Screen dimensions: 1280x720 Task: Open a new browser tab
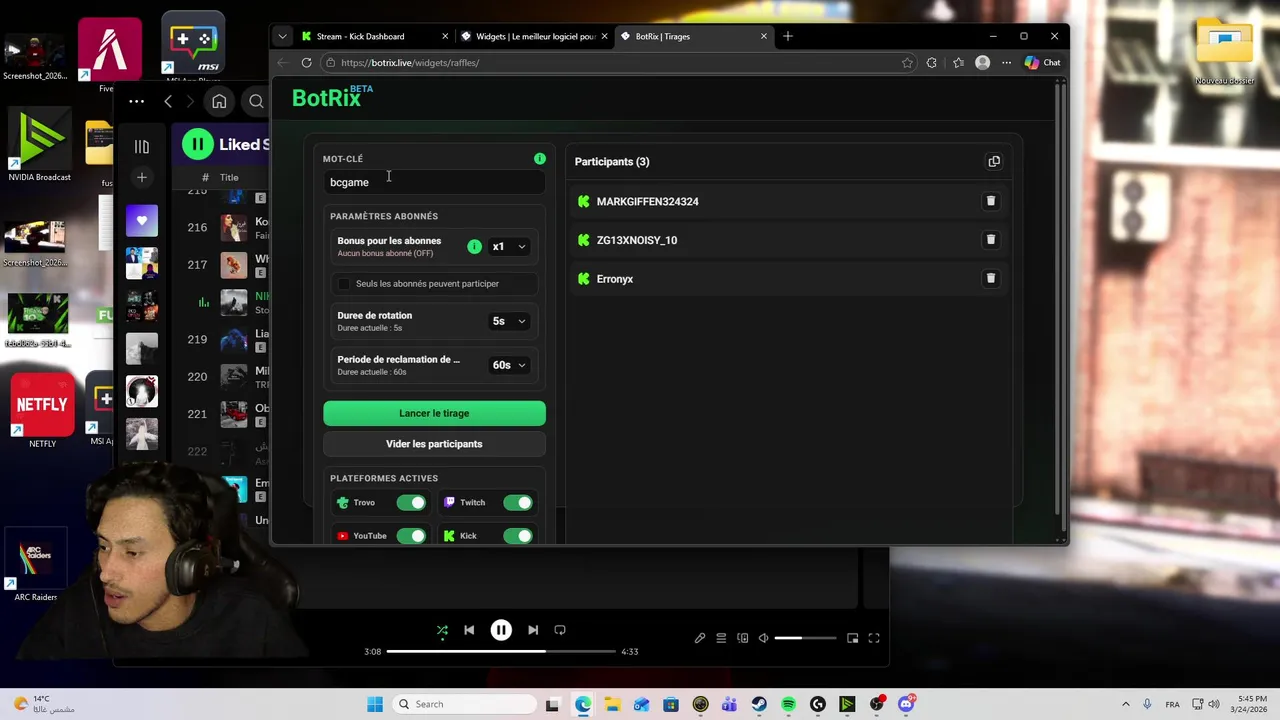click(x=788, y=36)
